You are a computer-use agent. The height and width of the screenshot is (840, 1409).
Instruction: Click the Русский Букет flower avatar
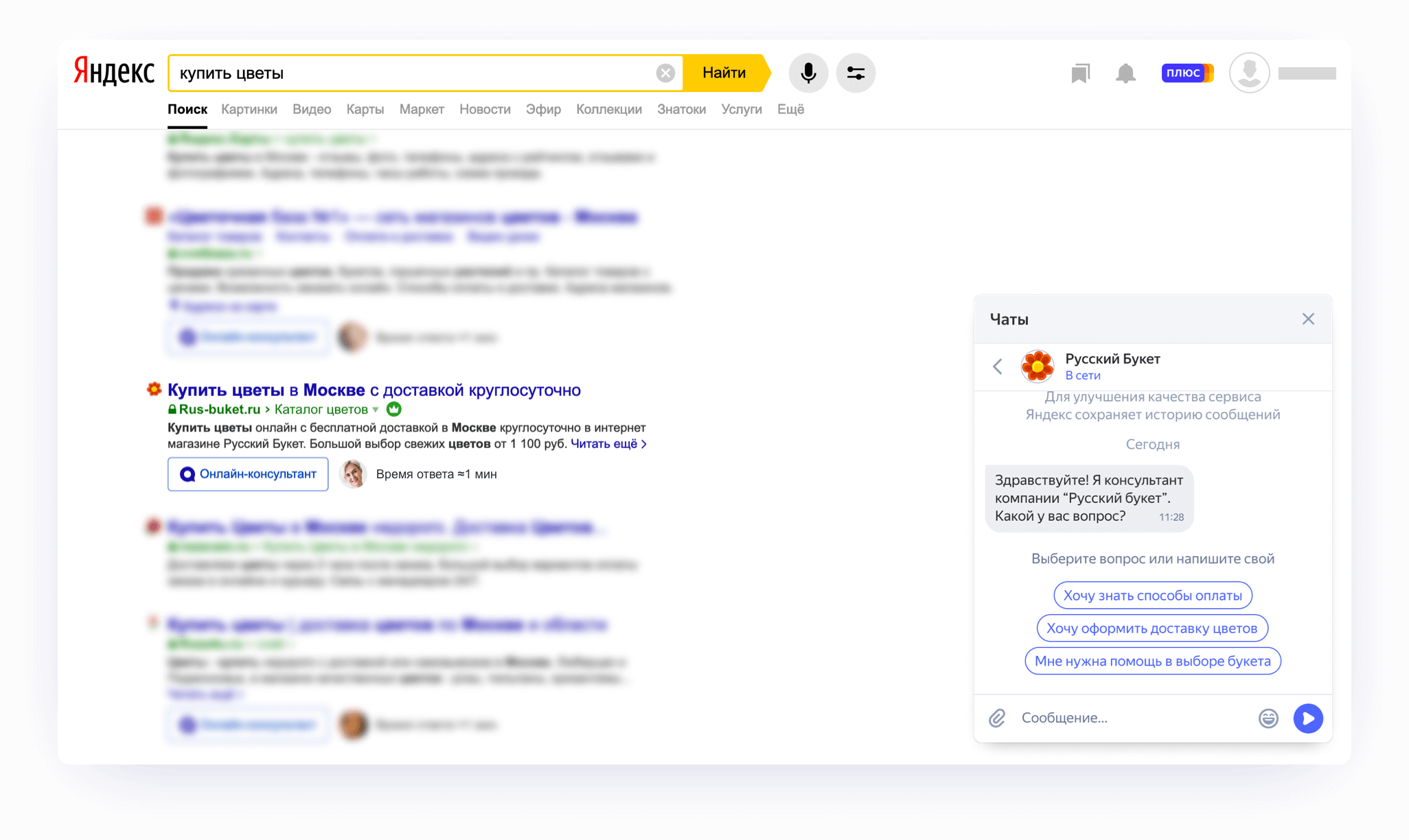pyautogui.click(x=1037, y=366)
